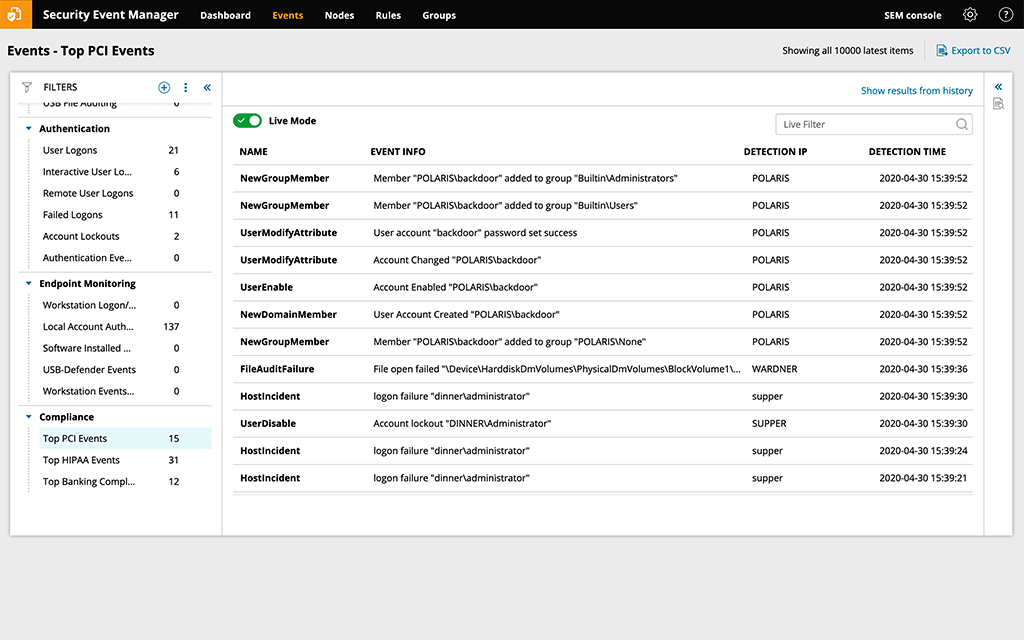Viewport: 1024px width, 640px height.
Task: Switch to the Dashboard tab
Action: point(225,14)
